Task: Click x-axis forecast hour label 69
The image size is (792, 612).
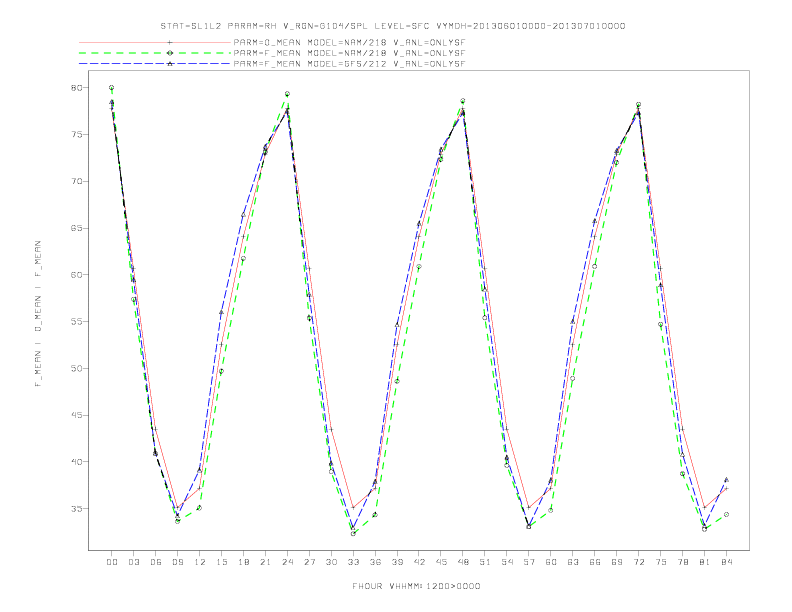Action: coord(617,562)
